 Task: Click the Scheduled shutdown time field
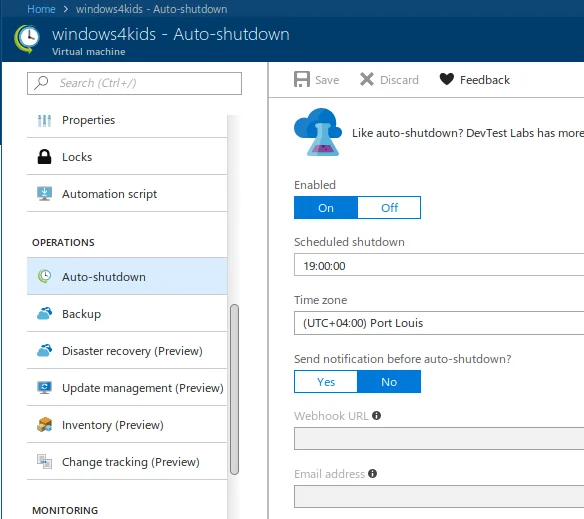pos(439,266)
